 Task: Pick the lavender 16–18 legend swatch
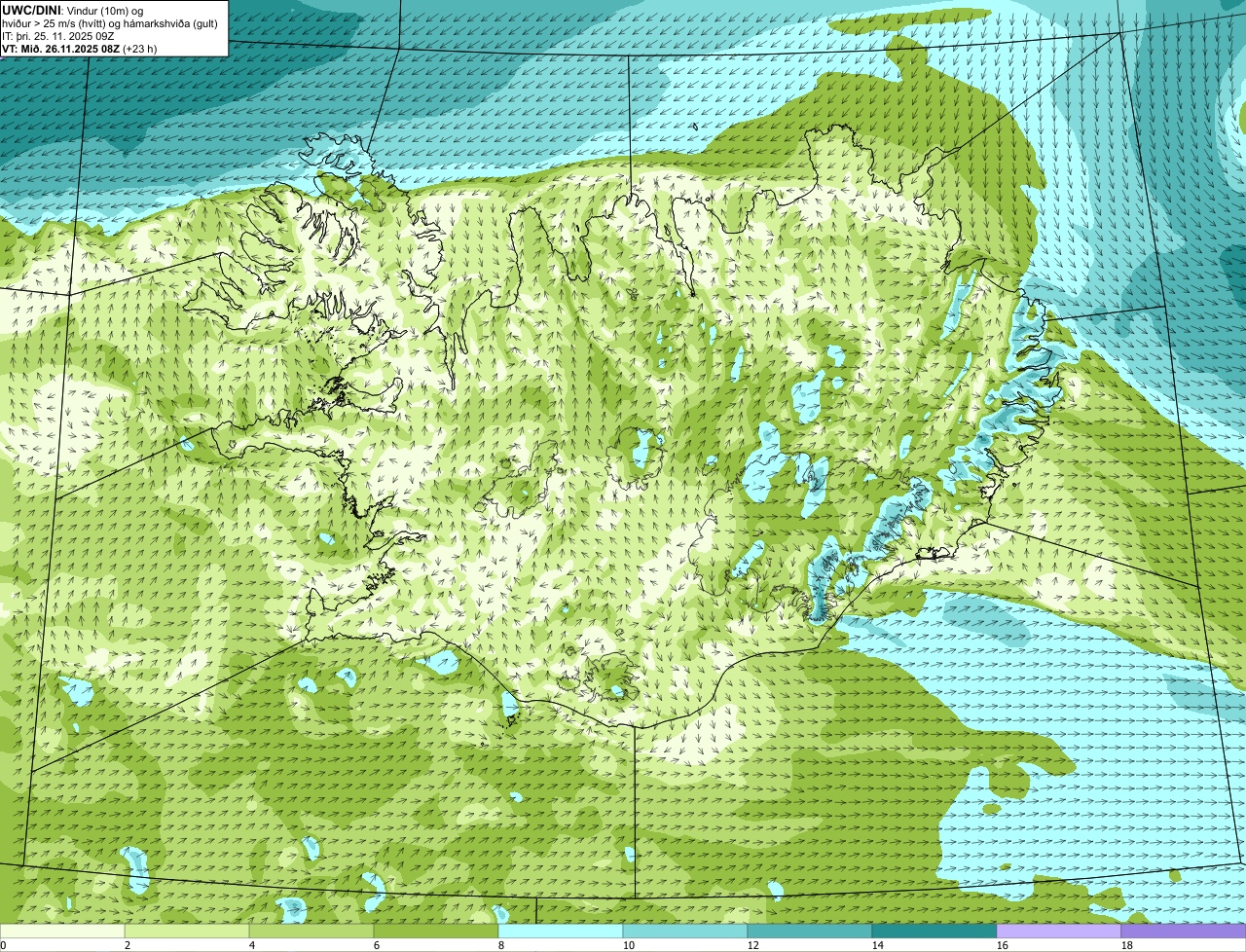coord(1059,932)
